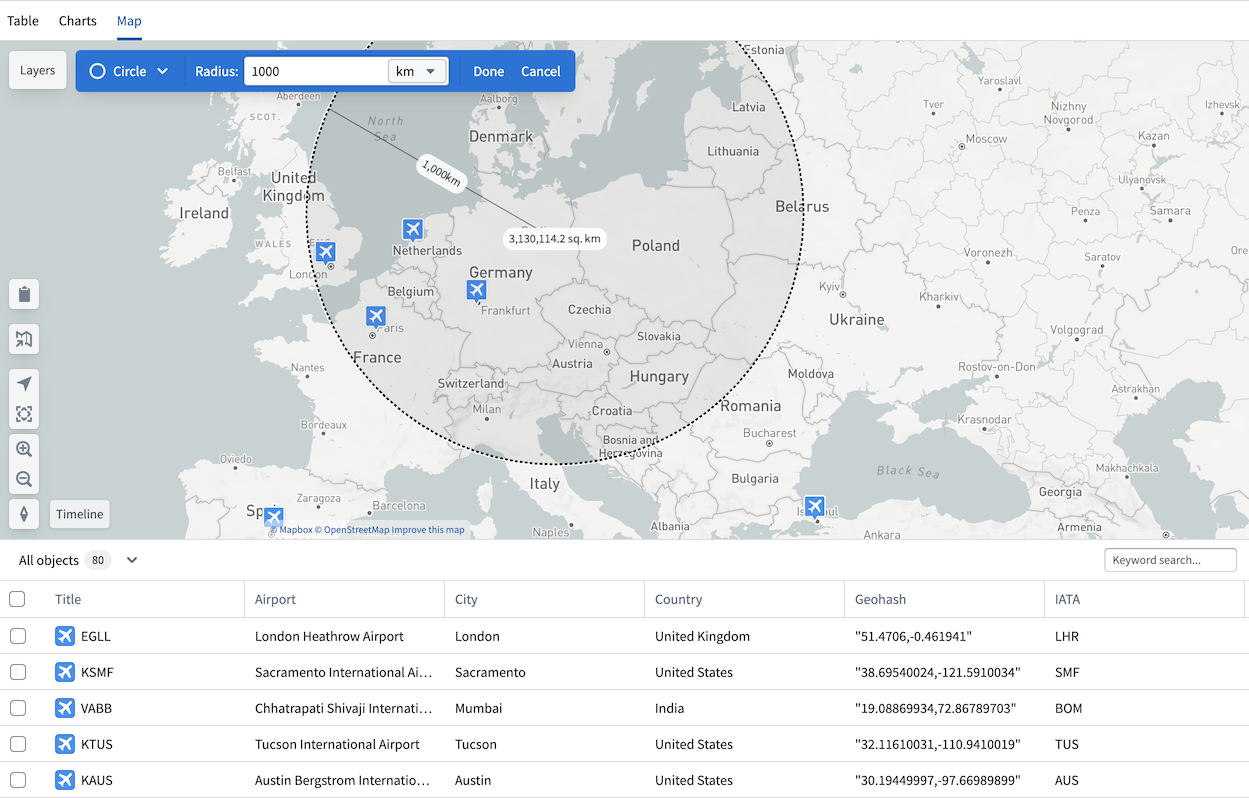Check the checkbox on the KSMF row
This screenshot has width=1249, height=798.
tap(17, 672)
